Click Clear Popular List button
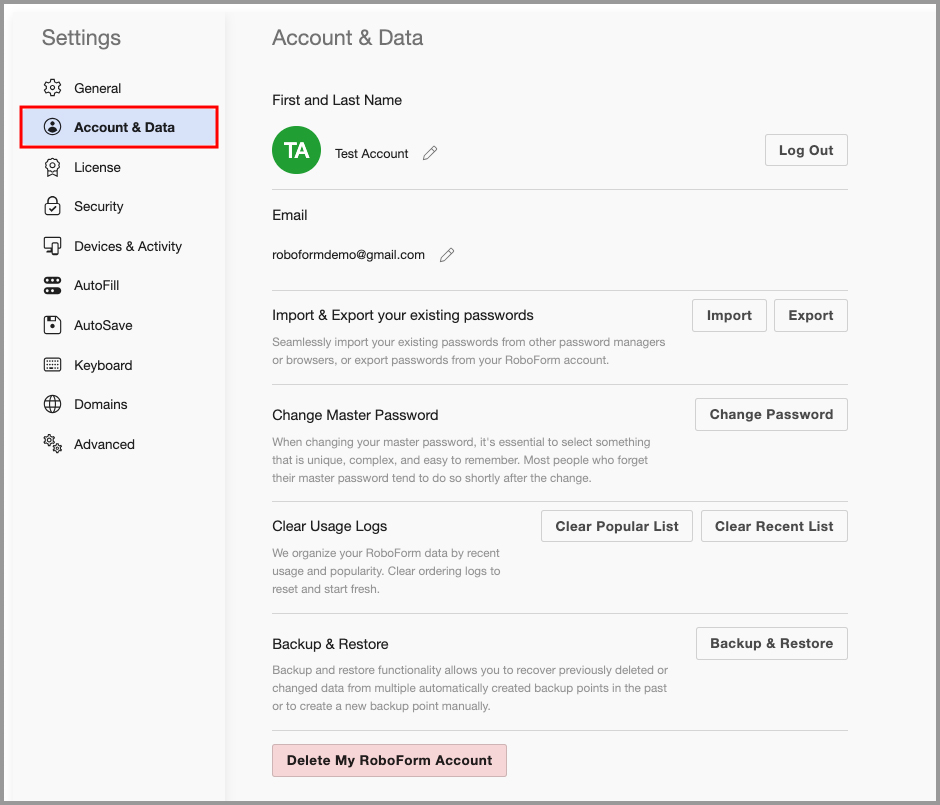This screenshot has width=940, height=805. pyautogui.click(x=617, y=526)
